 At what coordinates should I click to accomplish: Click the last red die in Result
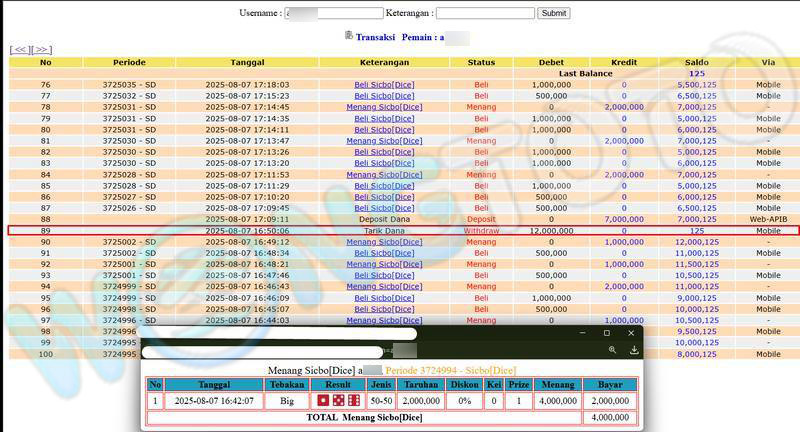[353, 400]
